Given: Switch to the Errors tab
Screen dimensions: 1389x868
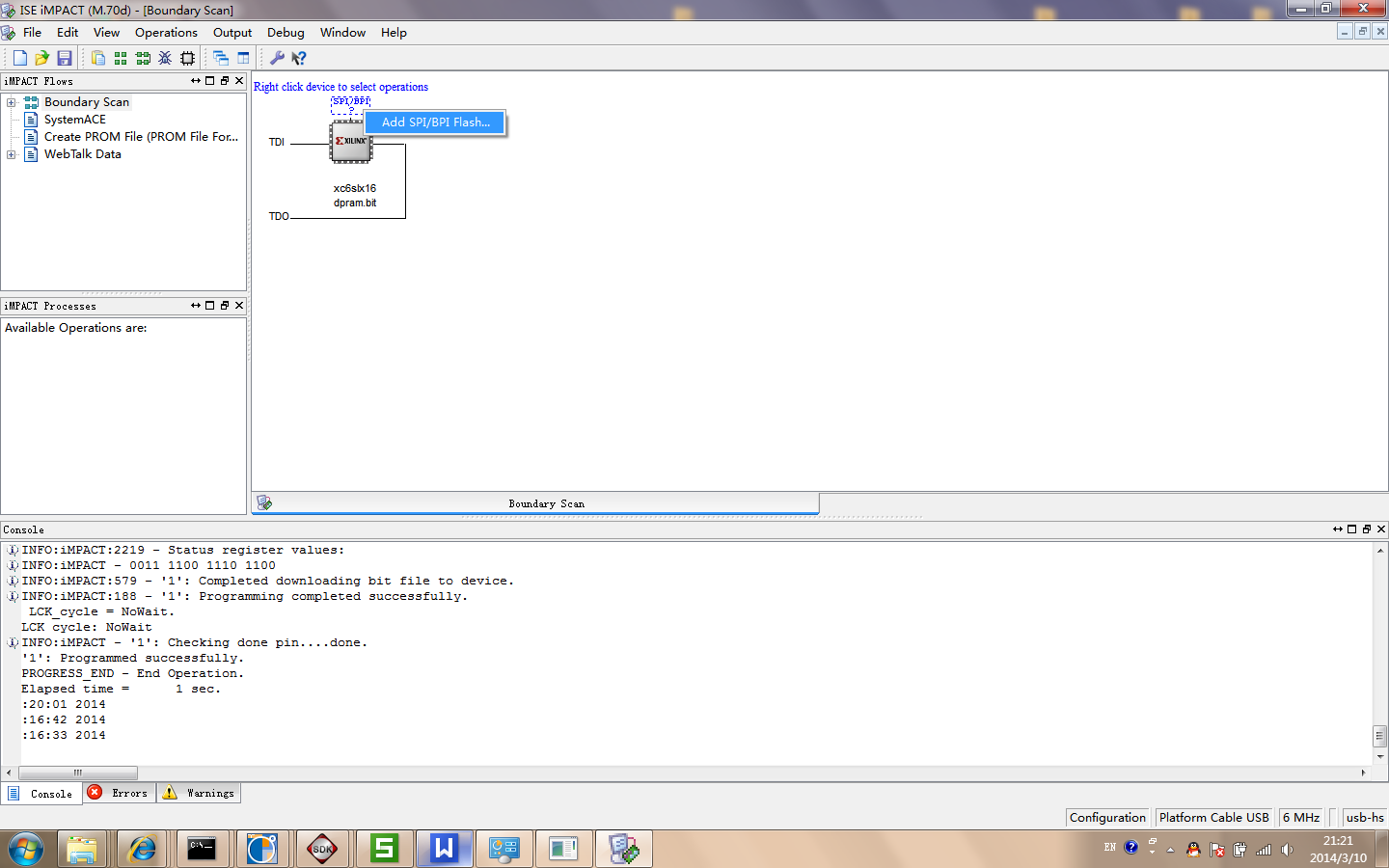Looking at the screenshot, I should pos(120,793).
